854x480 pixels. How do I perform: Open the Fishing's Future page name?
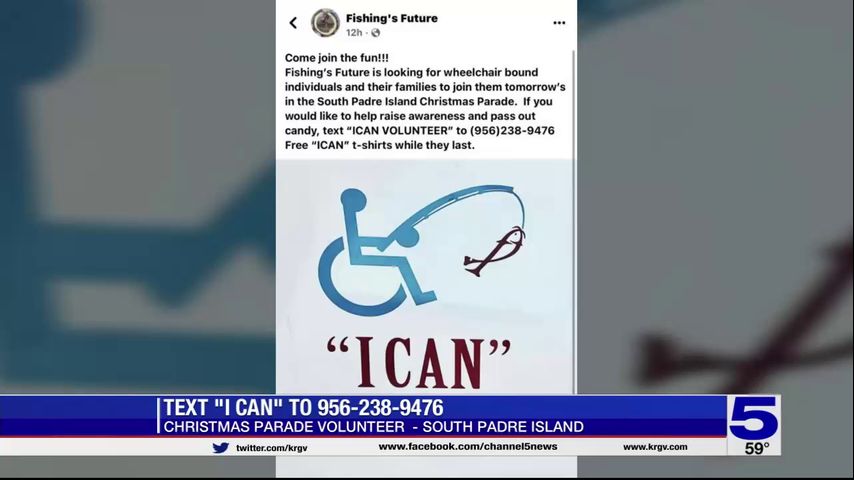coord(392,18)
